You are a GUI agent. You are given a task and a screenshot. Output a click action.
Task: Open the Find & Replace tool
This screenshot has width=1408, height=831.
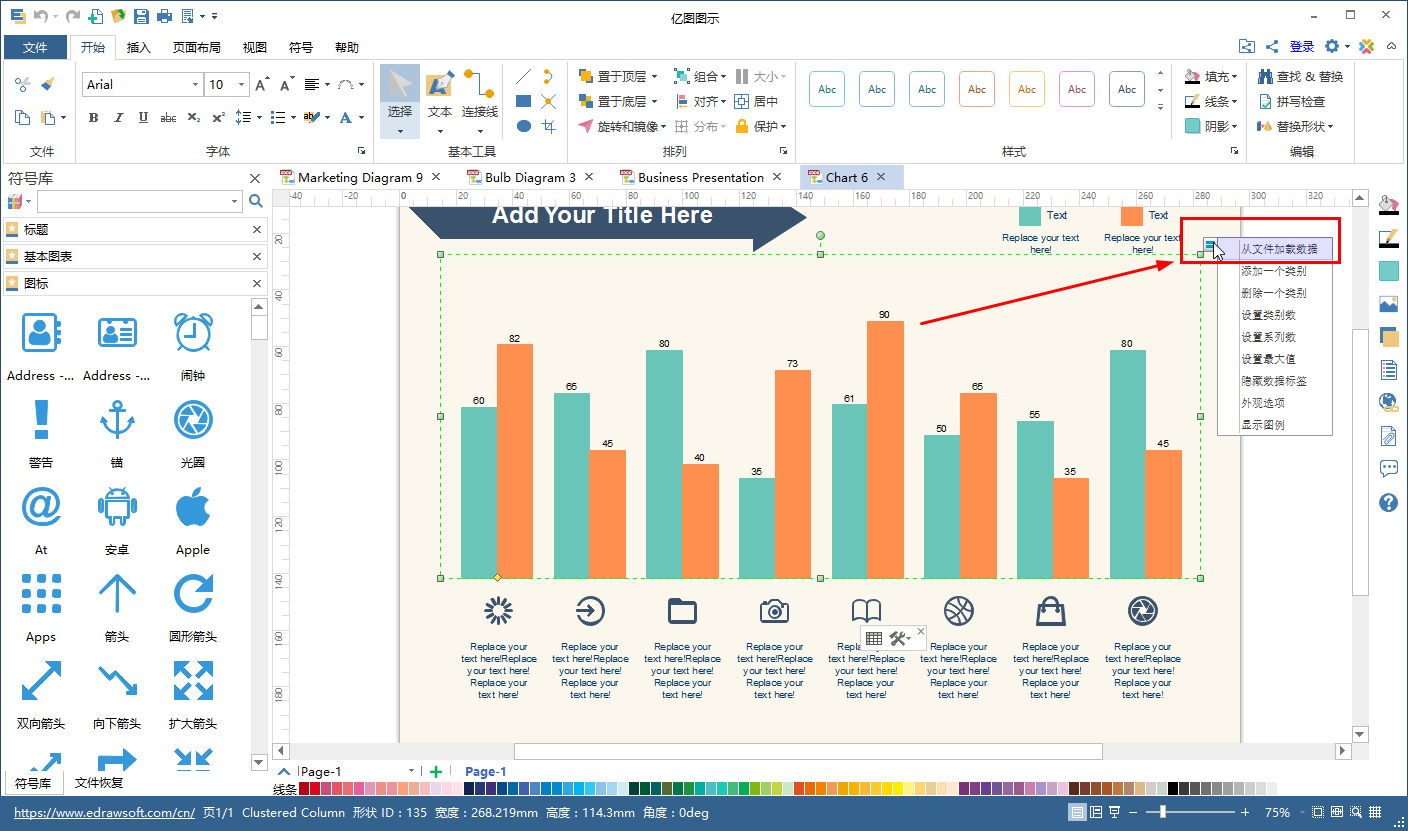coord(1299,76)
